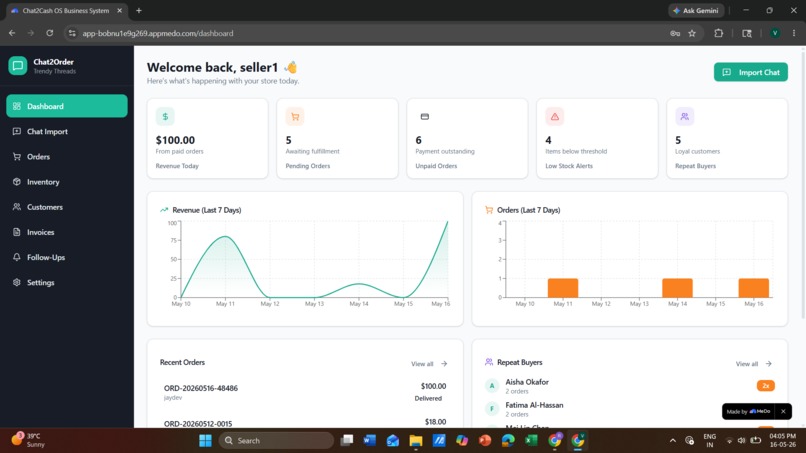Select the Pending Orders label

(x=308, y=166)
